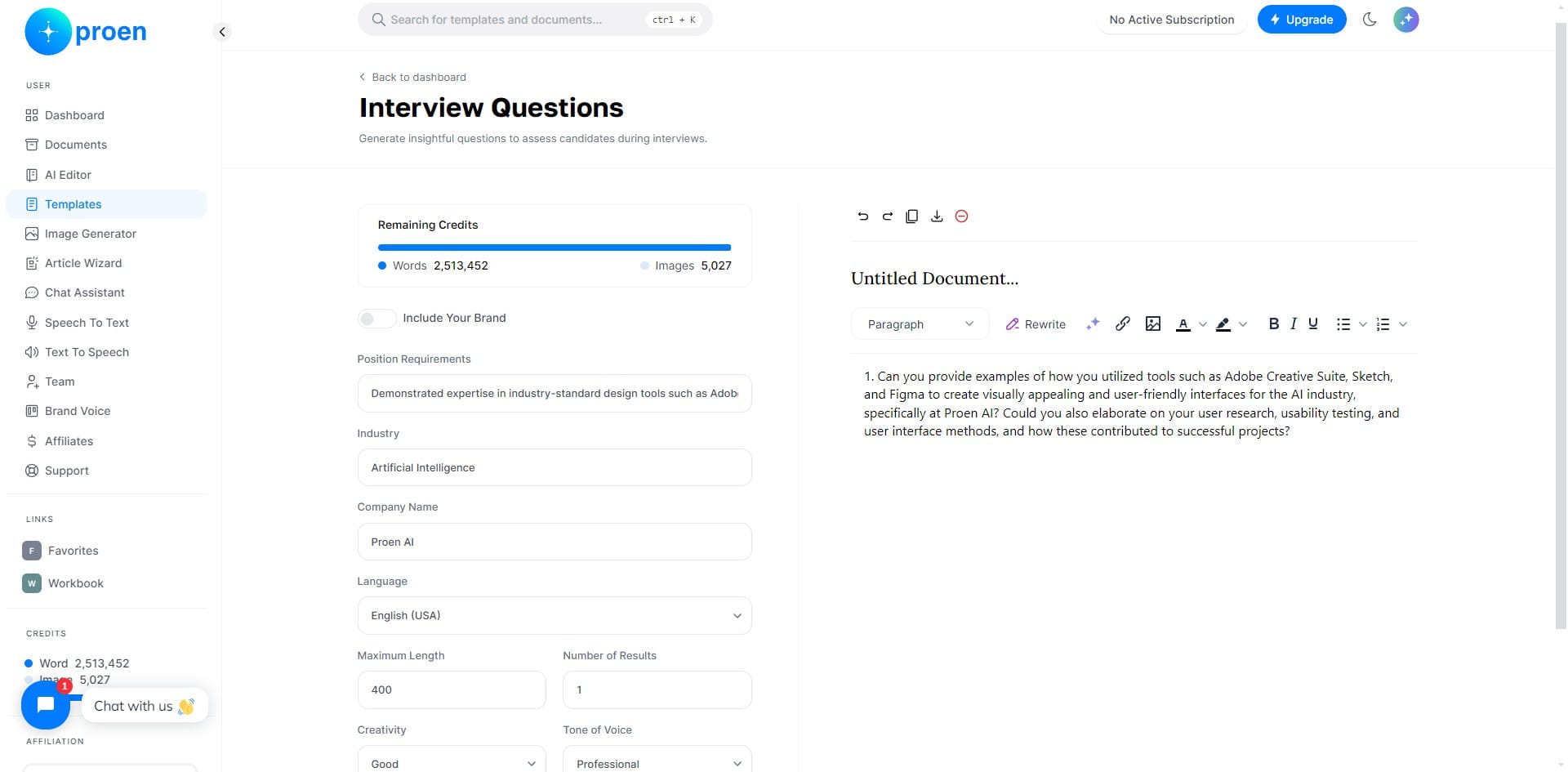This screenshot has width=1568, height=772.
Task: Toggle italic formatting
Action: (x=1294, y=324)
